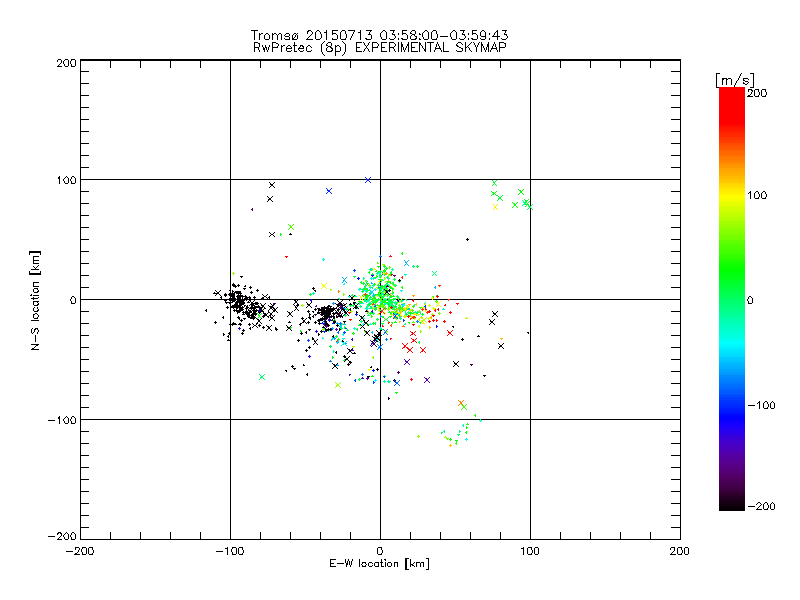Screen dimensions: 800x600
Task: Click the y-axis "200" tick label
Action: tap(66, 63)
